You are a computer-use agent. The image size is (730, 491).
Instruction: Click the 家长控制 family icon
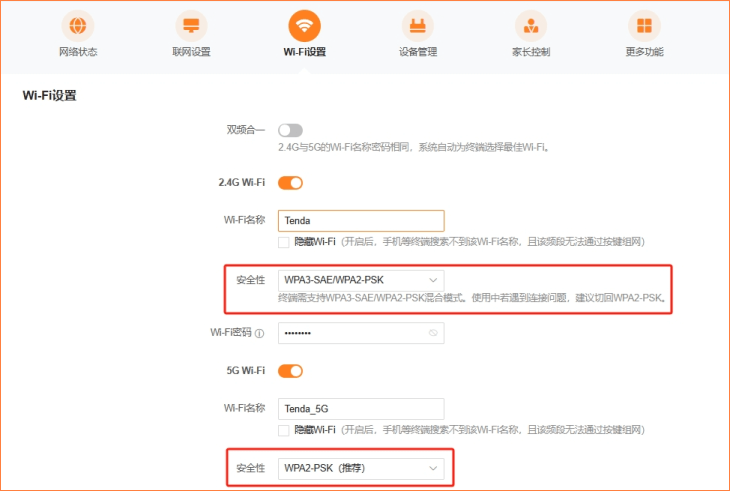coord(531,25)
